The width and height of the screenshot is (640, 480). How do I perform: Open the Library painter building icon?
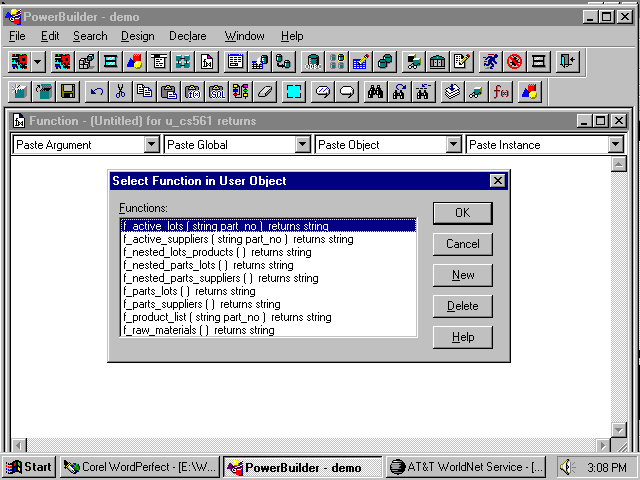437,62
